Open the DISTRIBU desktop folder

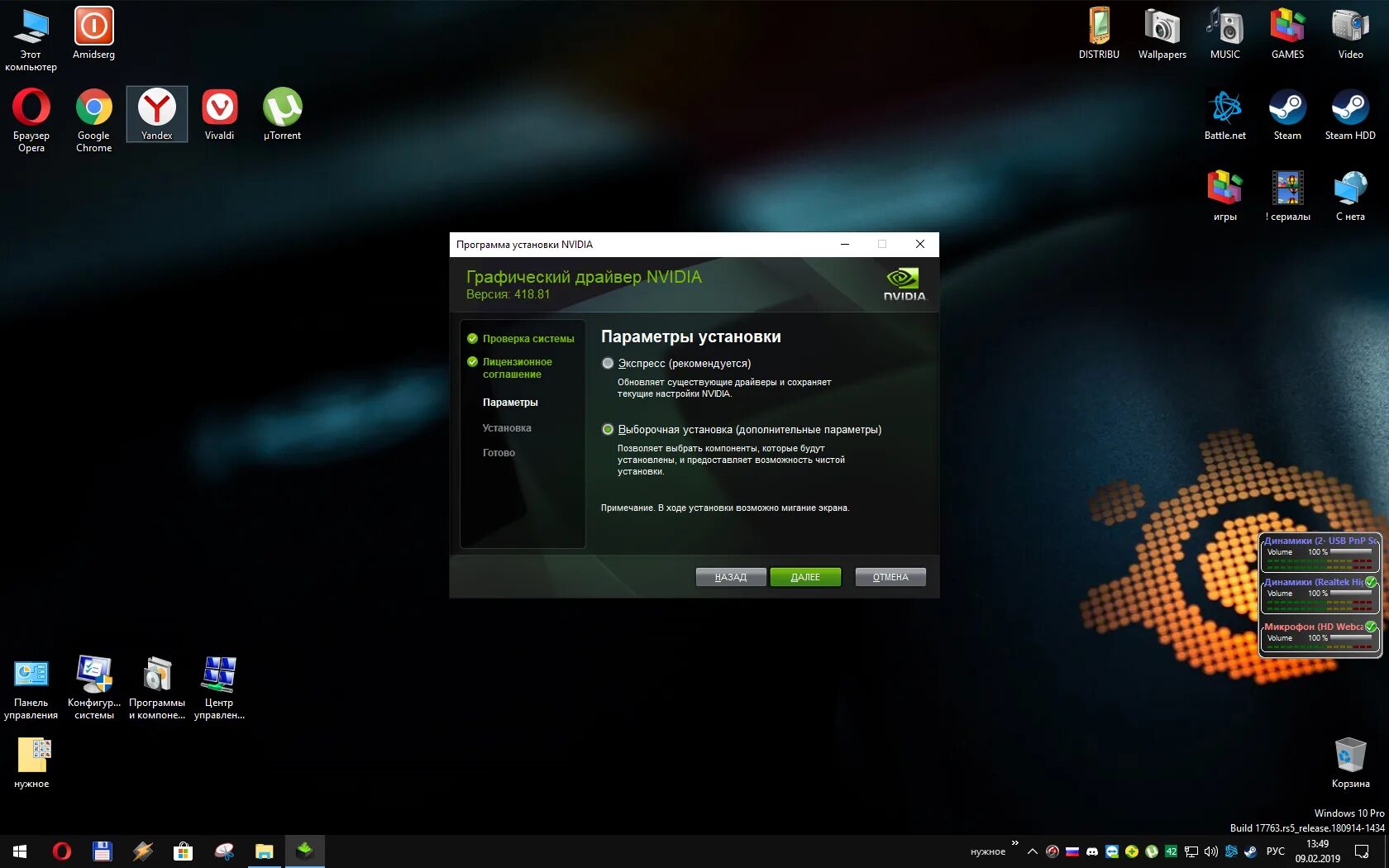[1100, 34]
